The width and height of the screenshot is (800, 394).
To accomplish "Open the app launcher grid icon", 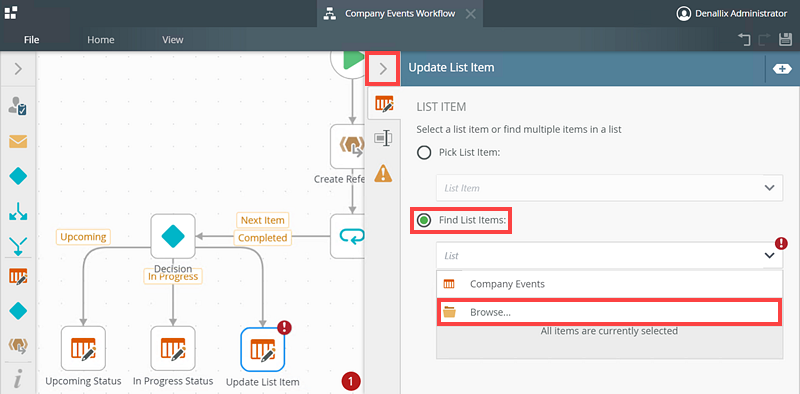I will tap(11, 12).
